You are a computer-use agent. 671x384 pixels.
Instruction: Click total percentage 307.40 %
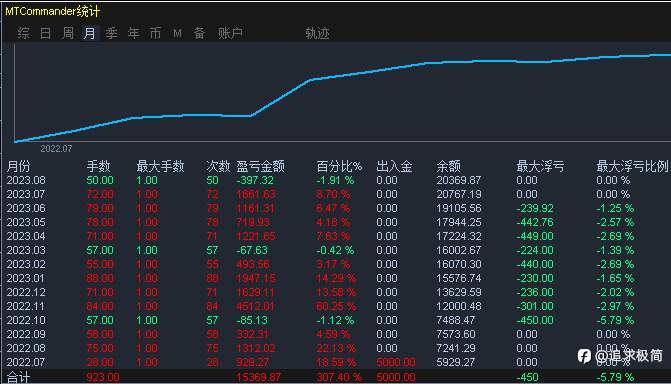pyautogui.click(x=339, y=377)
